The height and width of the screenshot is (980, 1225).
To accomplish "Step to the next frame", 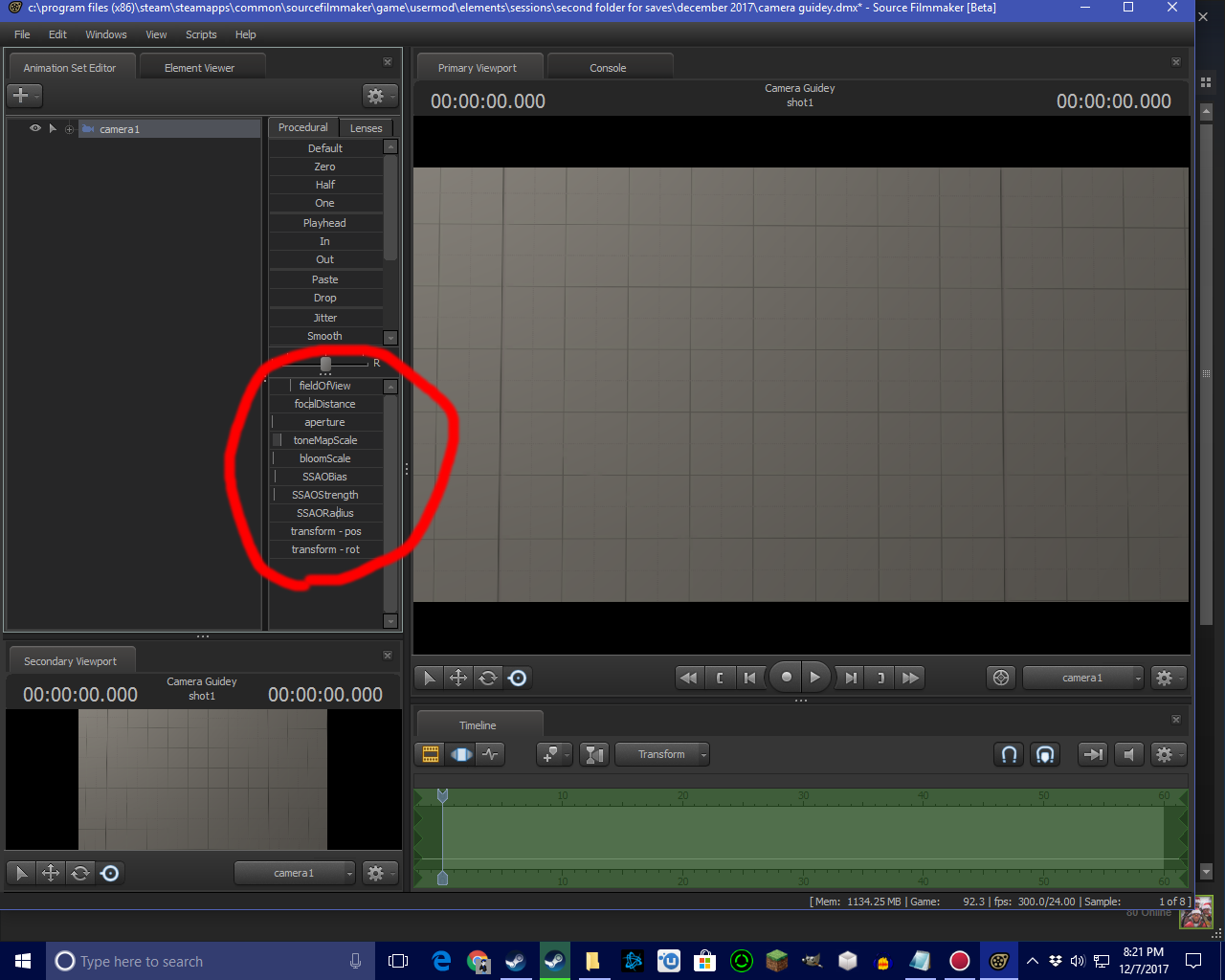I will point(850,678).
